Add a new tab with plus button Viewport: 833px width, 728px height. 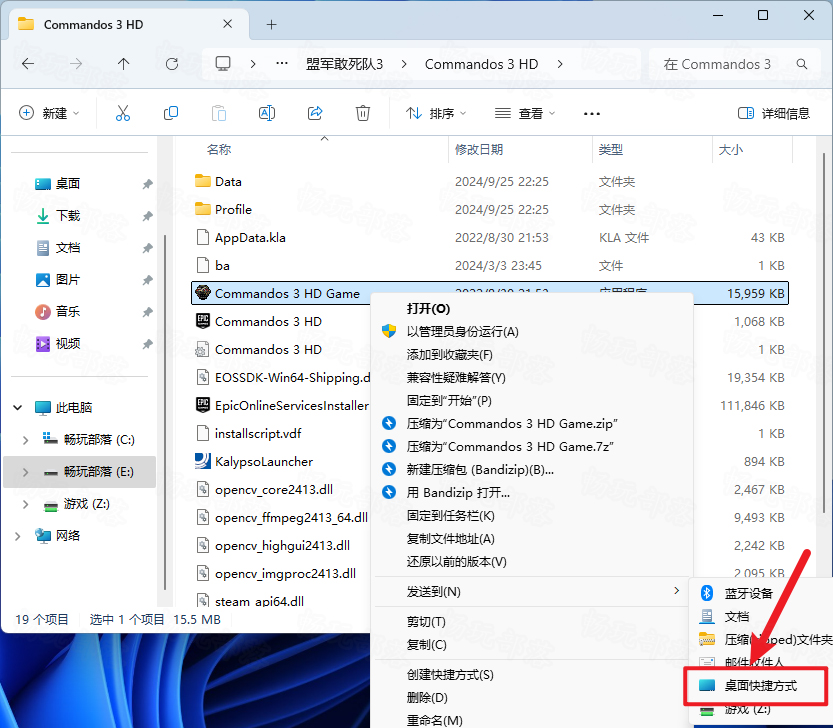point(271,24)
